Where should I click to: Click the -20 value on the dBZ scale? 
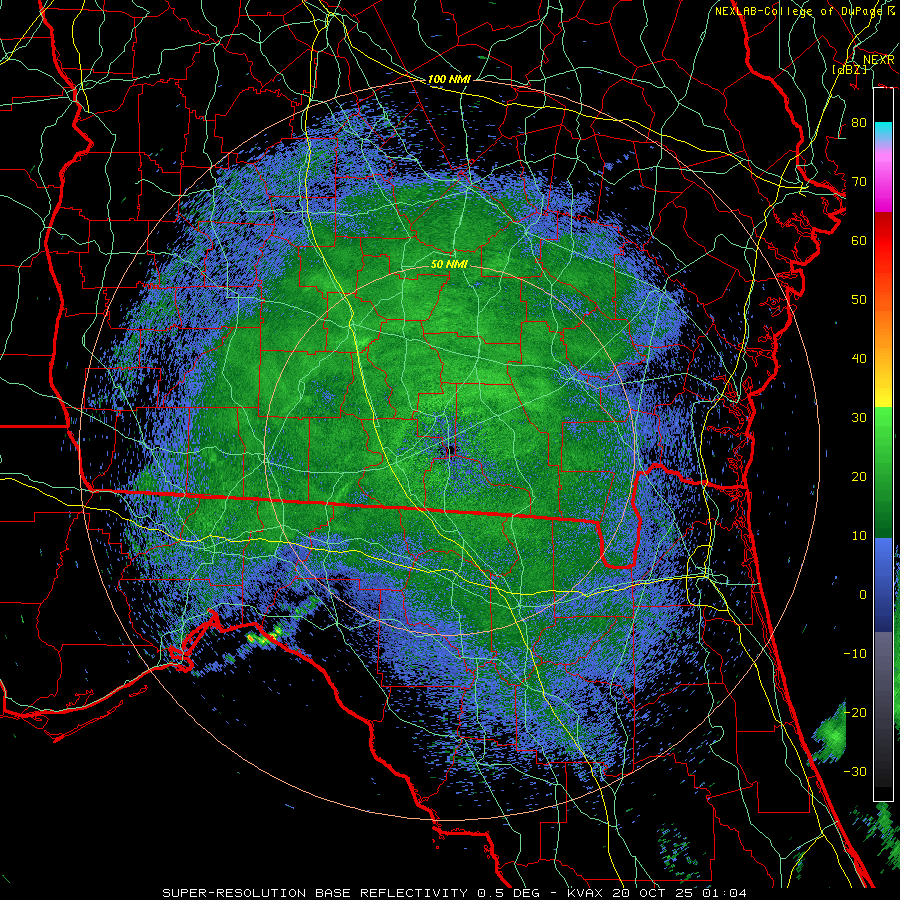[855, 712]
